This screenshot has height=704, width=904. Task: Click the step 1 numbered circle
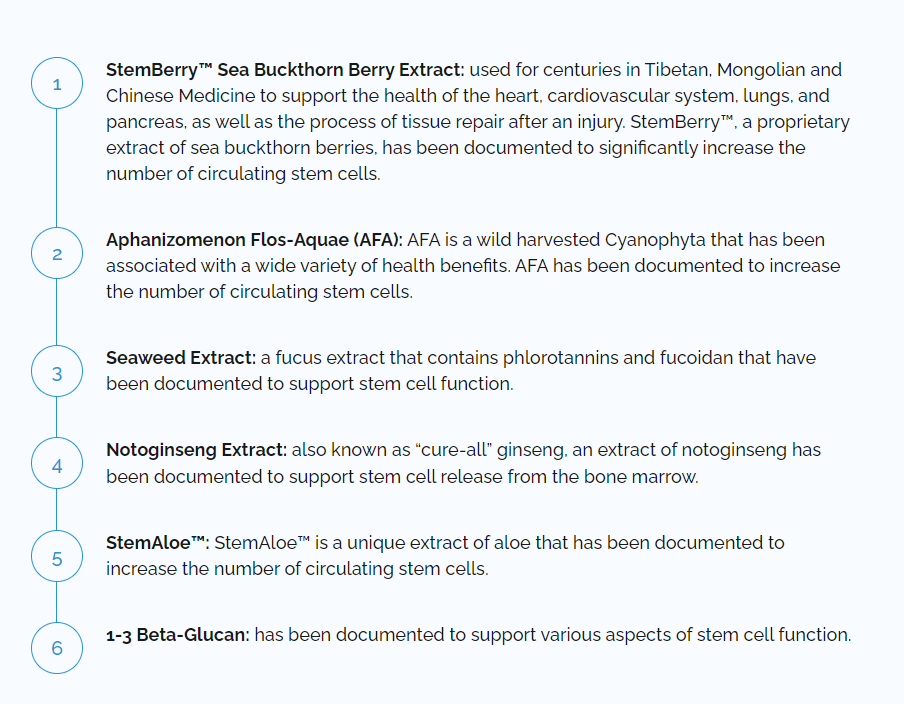point(57,84)
